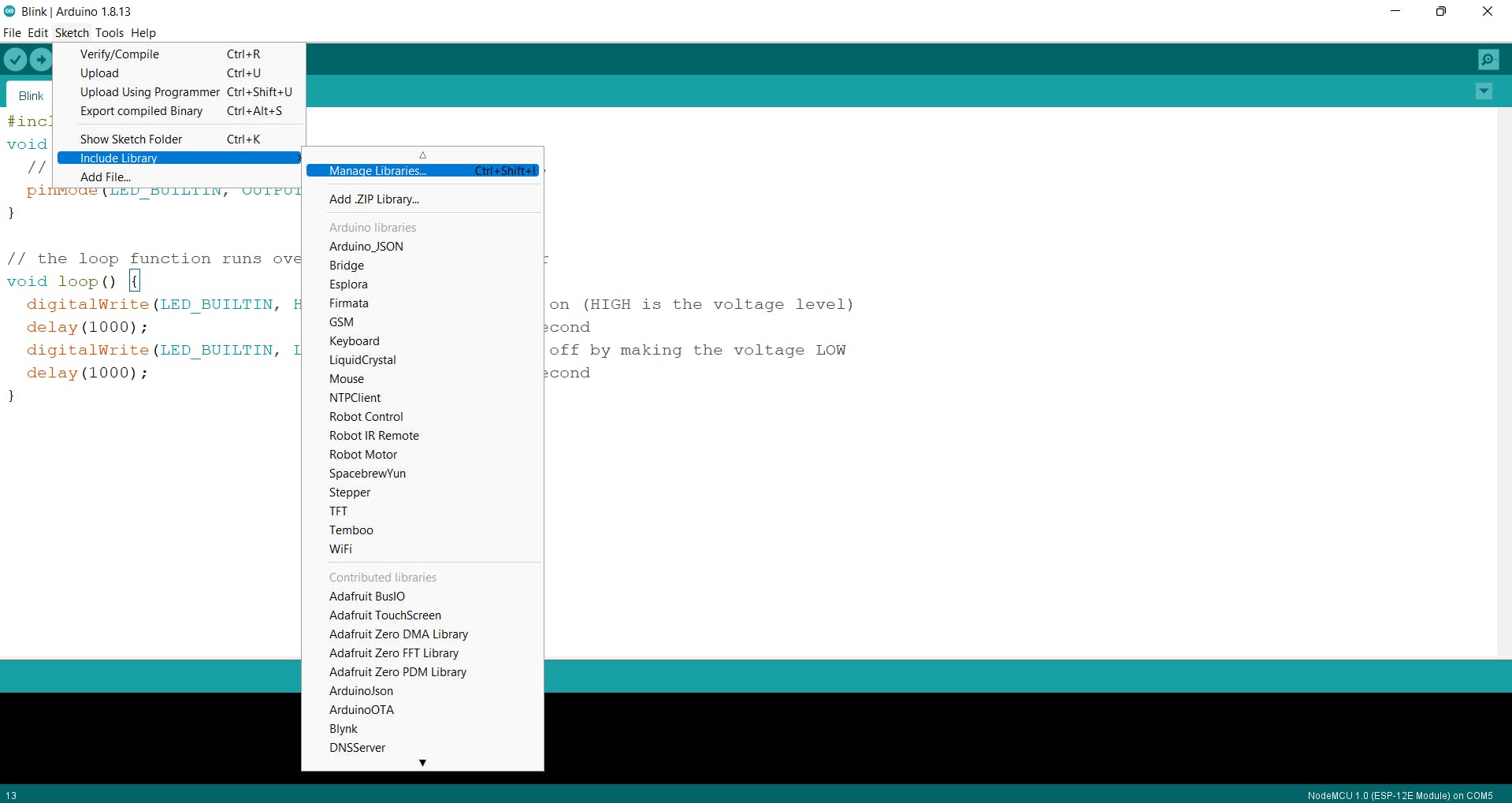Click the editor vertical scrollbar
Viewport: 1512px width, 803px height.
pos(1504,381)
